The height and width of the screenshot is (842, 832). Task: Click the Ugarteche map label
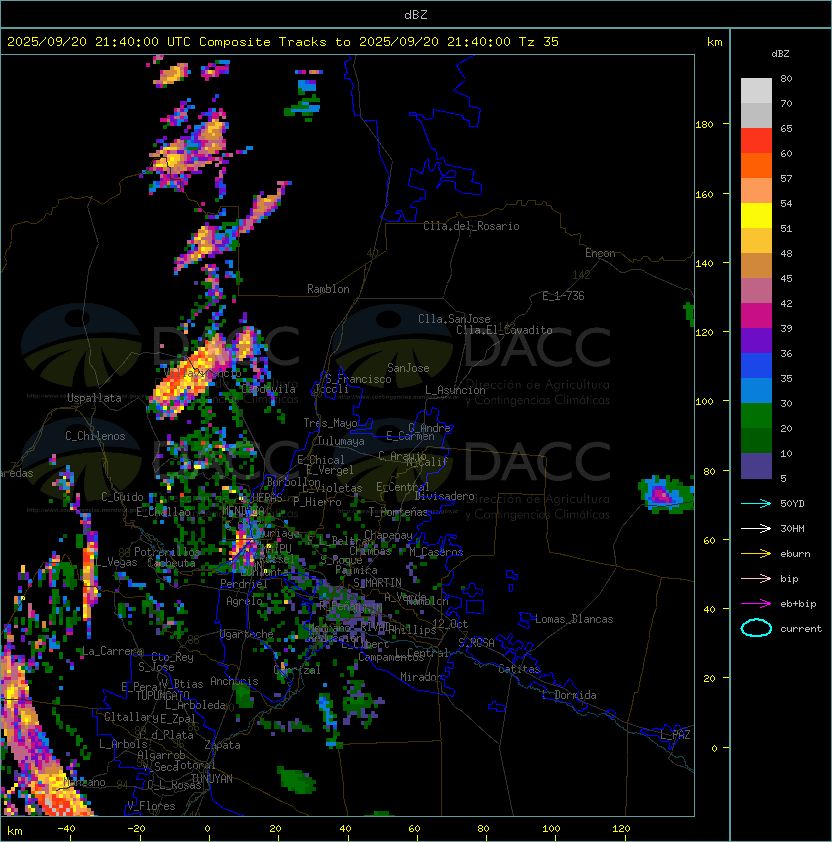(x=247, y=634)
